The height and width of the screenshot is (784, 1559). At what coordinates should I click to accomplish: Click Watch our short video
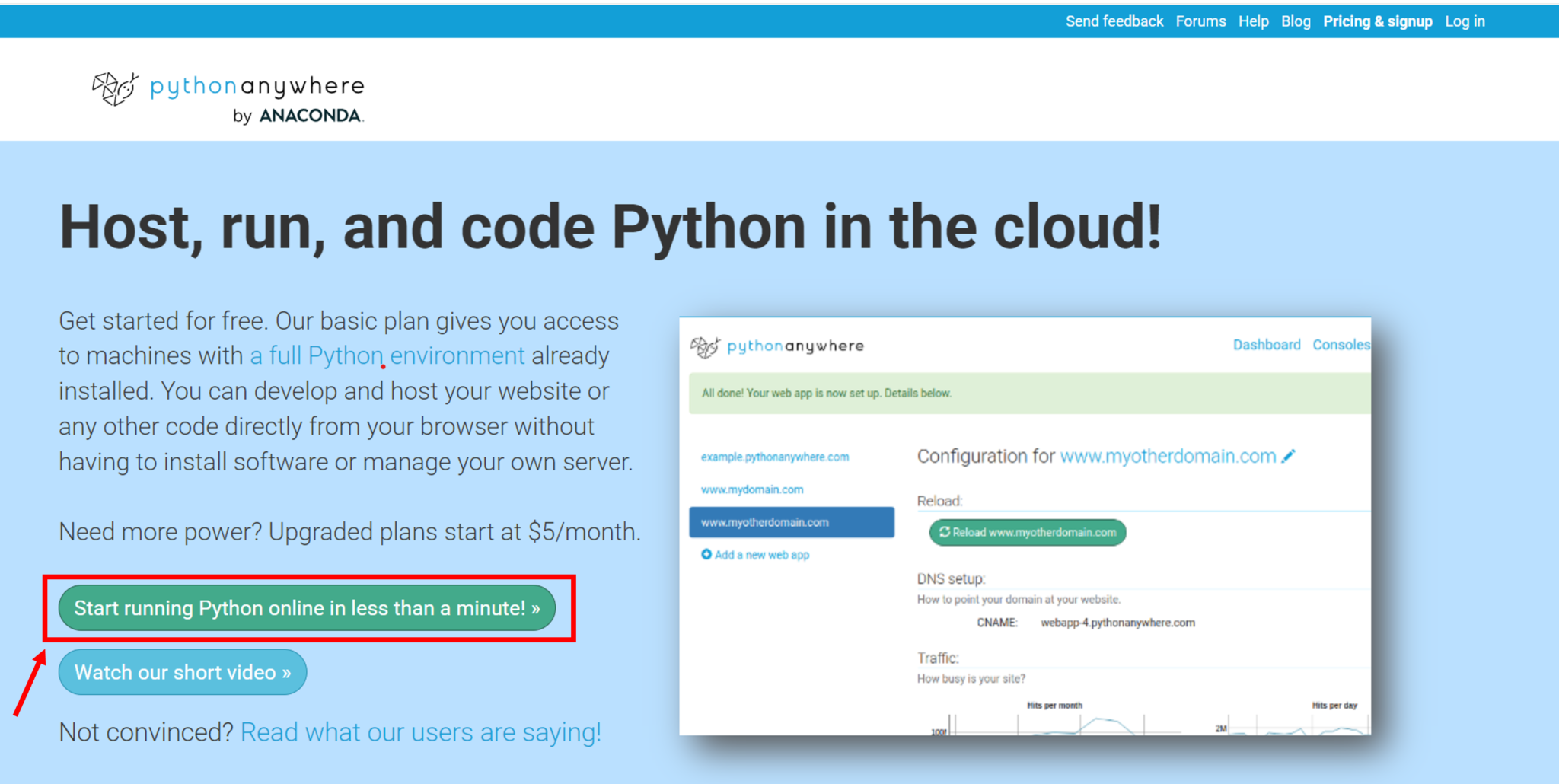tap(182, 672)
